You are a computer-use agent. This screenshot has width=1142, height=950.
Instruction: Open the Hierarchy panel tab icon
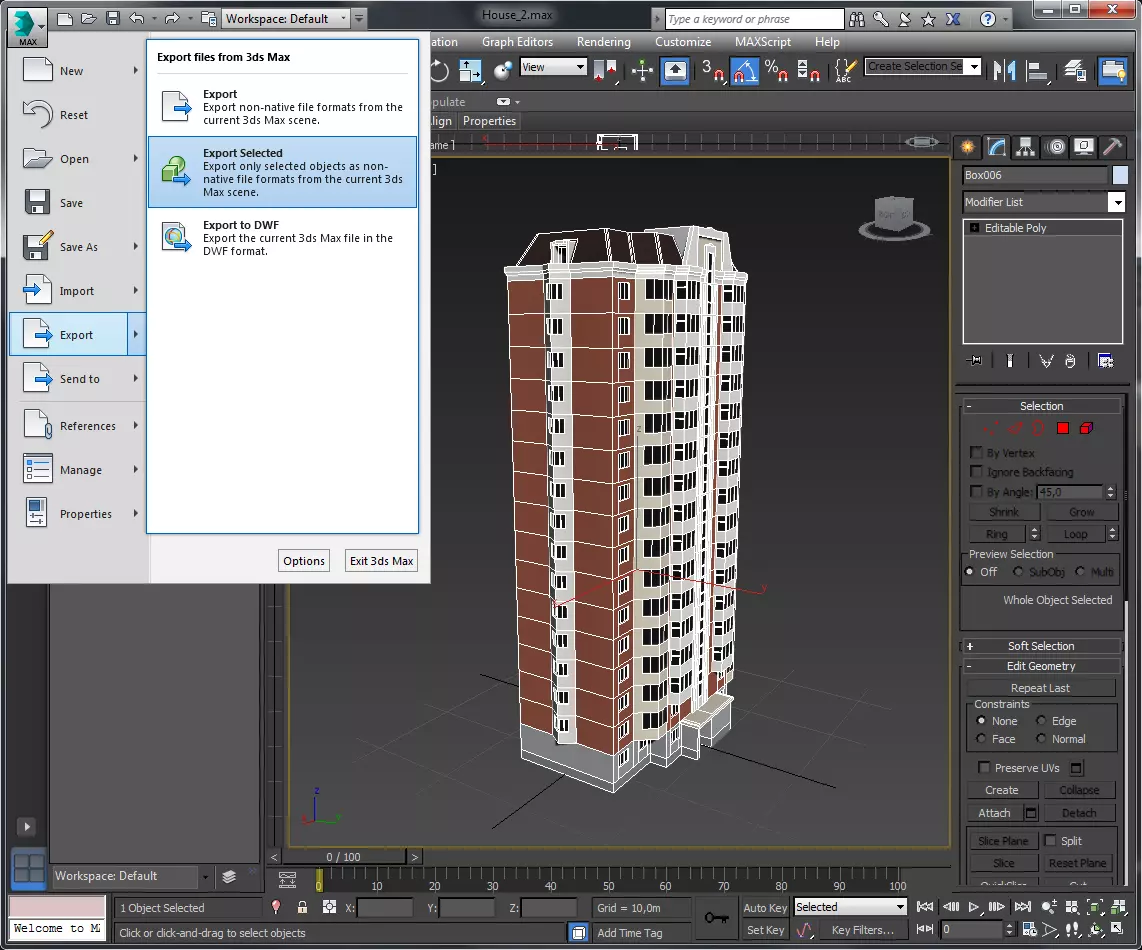pyautogui.click(x=1025, y=147)
